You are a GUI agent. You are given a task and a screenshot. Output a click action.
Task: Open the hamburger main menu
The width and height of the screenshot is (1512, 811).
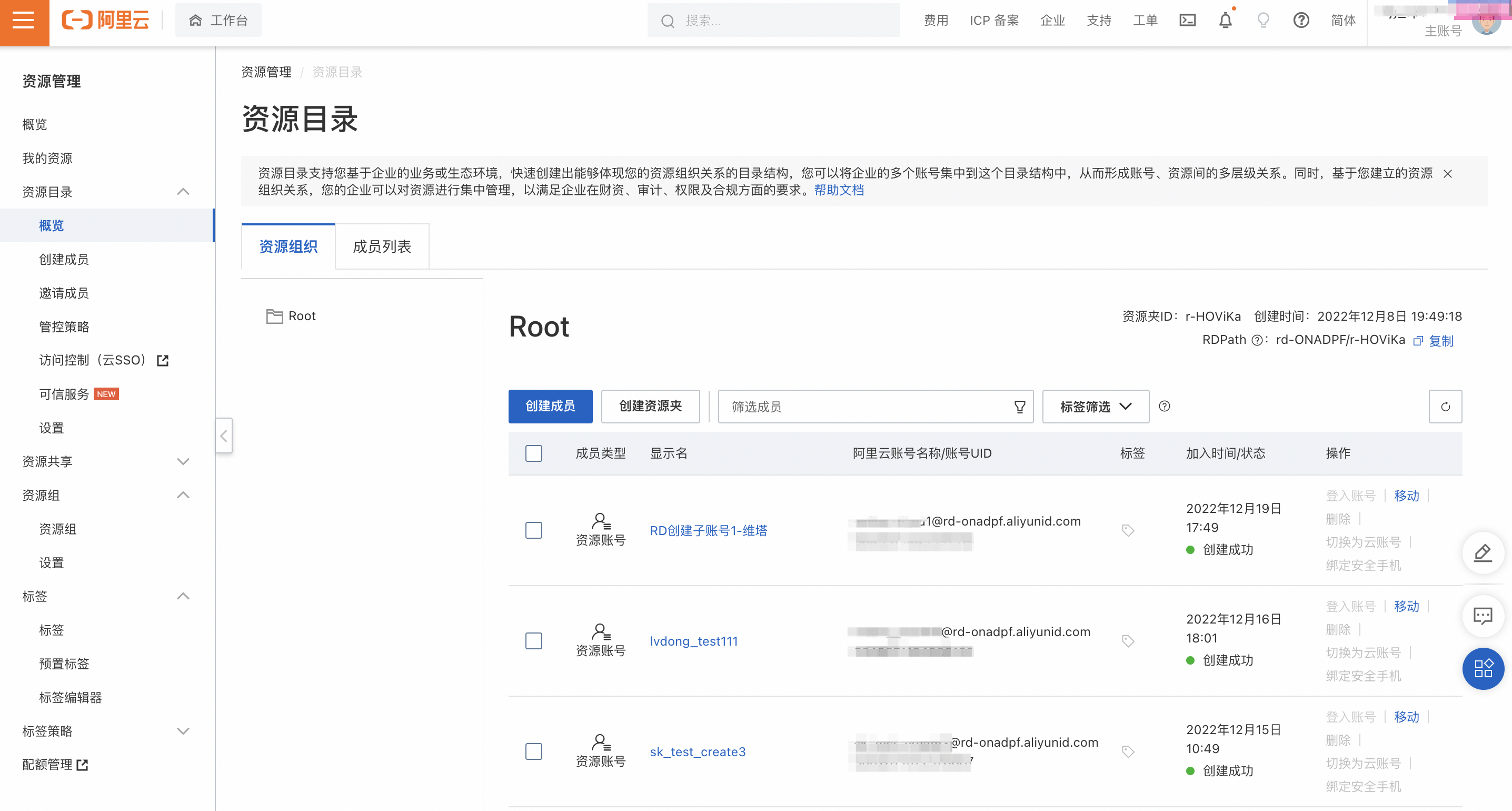(x=24, y=21)
